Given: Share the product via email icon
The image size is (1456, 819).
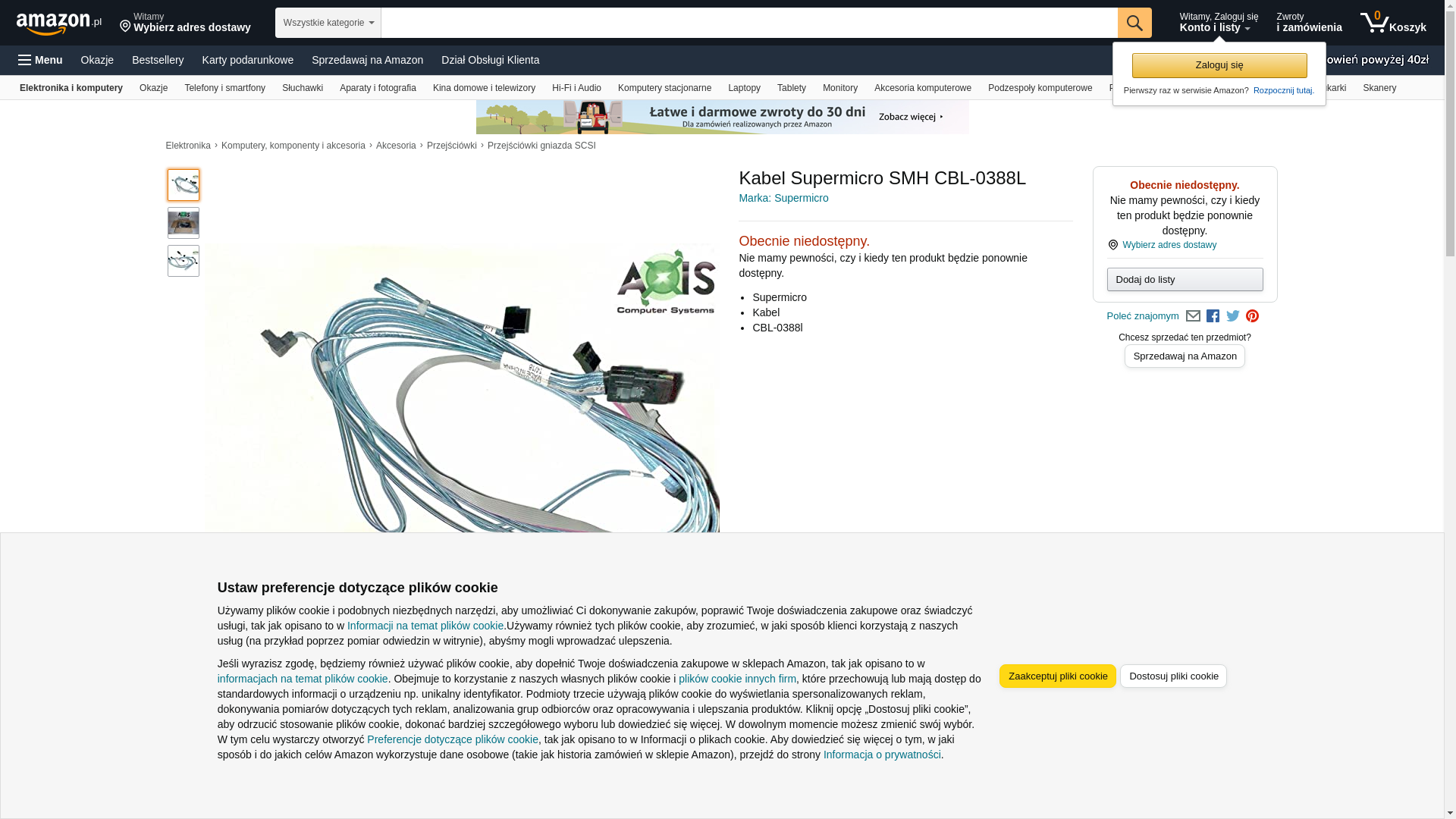Looking at the screenshot, I should point(1193,316).
